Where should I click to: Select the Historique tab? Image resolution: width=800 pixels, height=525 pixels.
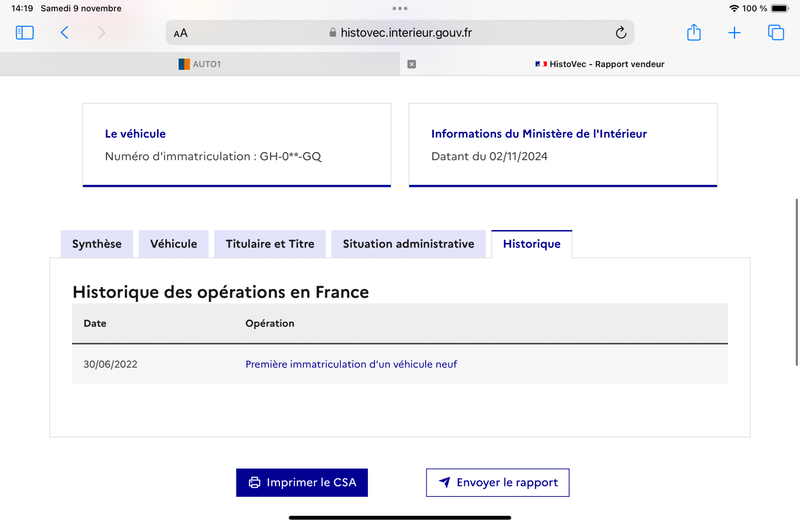[x=532, y=244]
